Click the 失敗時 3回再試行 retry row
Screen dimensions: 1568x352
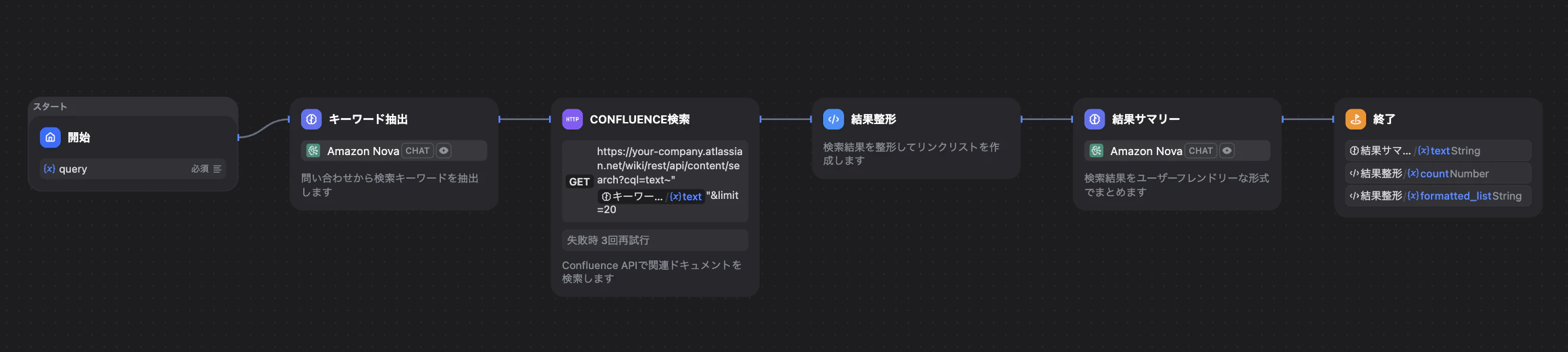[x=655, y=240]
